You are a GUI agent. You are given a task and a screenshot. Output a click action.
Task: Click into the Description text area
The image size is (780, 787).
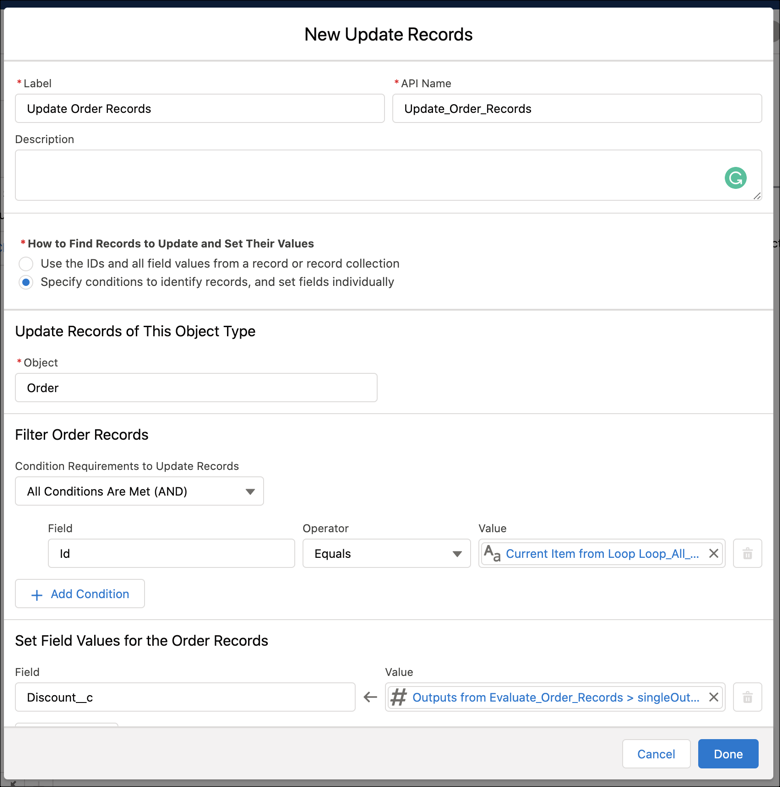388,175
